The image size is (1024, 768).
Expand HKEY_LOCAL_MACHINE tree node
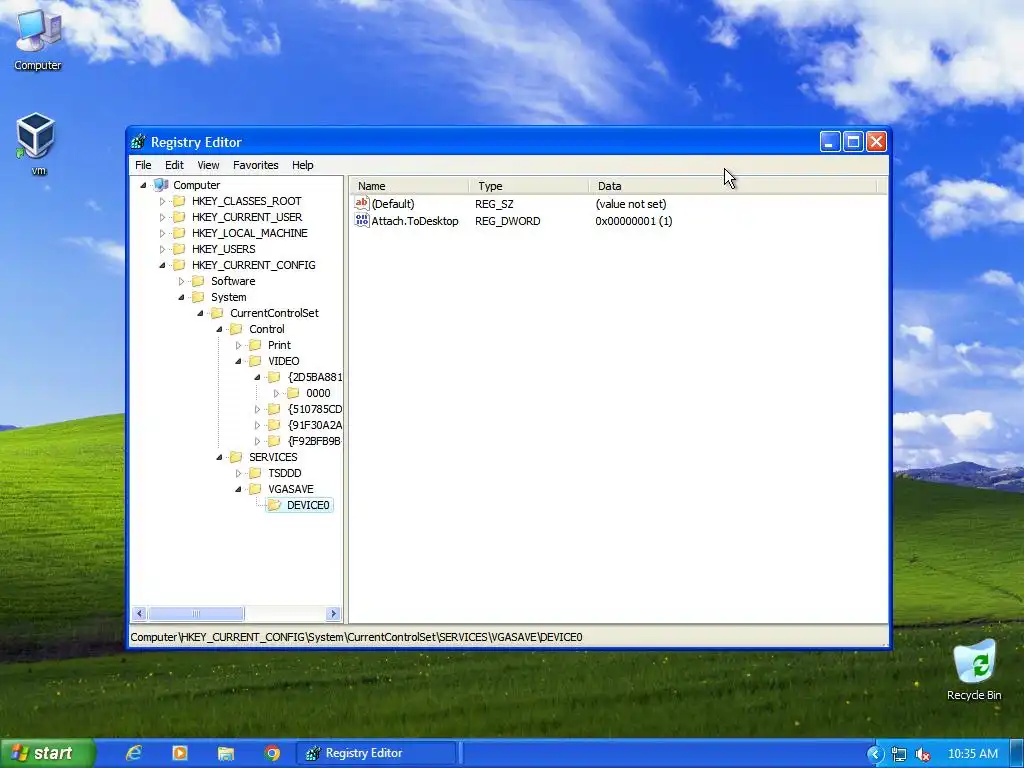point(162,233)
